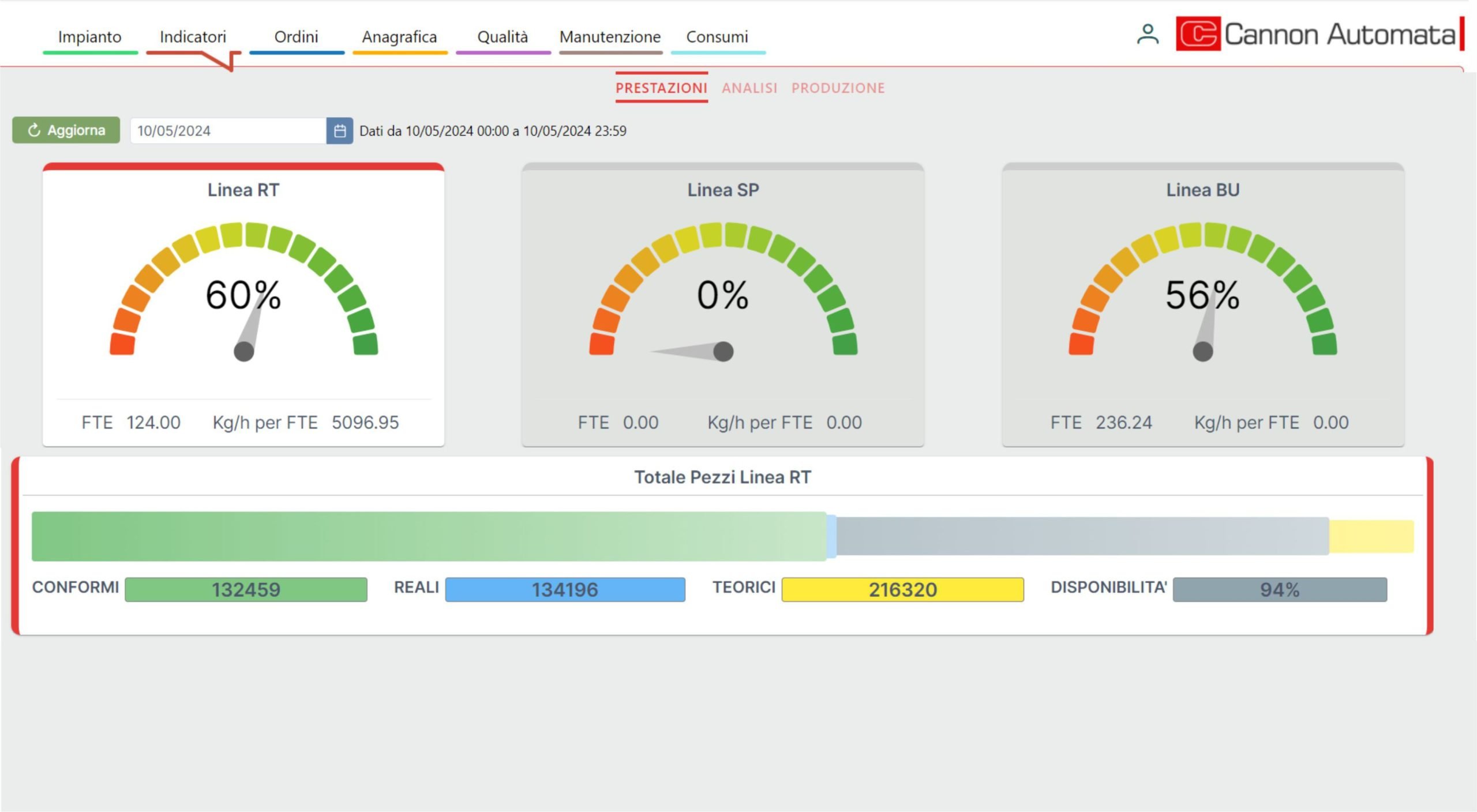
Task: Click the date input field 10/05/2024
Action: (228, 131)
